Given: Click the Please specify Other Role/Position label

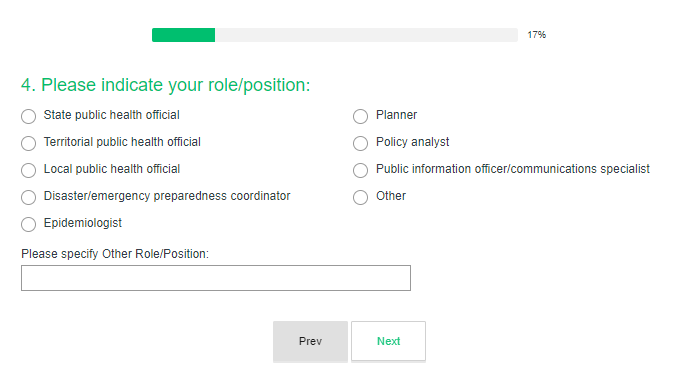Looking at the screenshot, I should [115, 254].
